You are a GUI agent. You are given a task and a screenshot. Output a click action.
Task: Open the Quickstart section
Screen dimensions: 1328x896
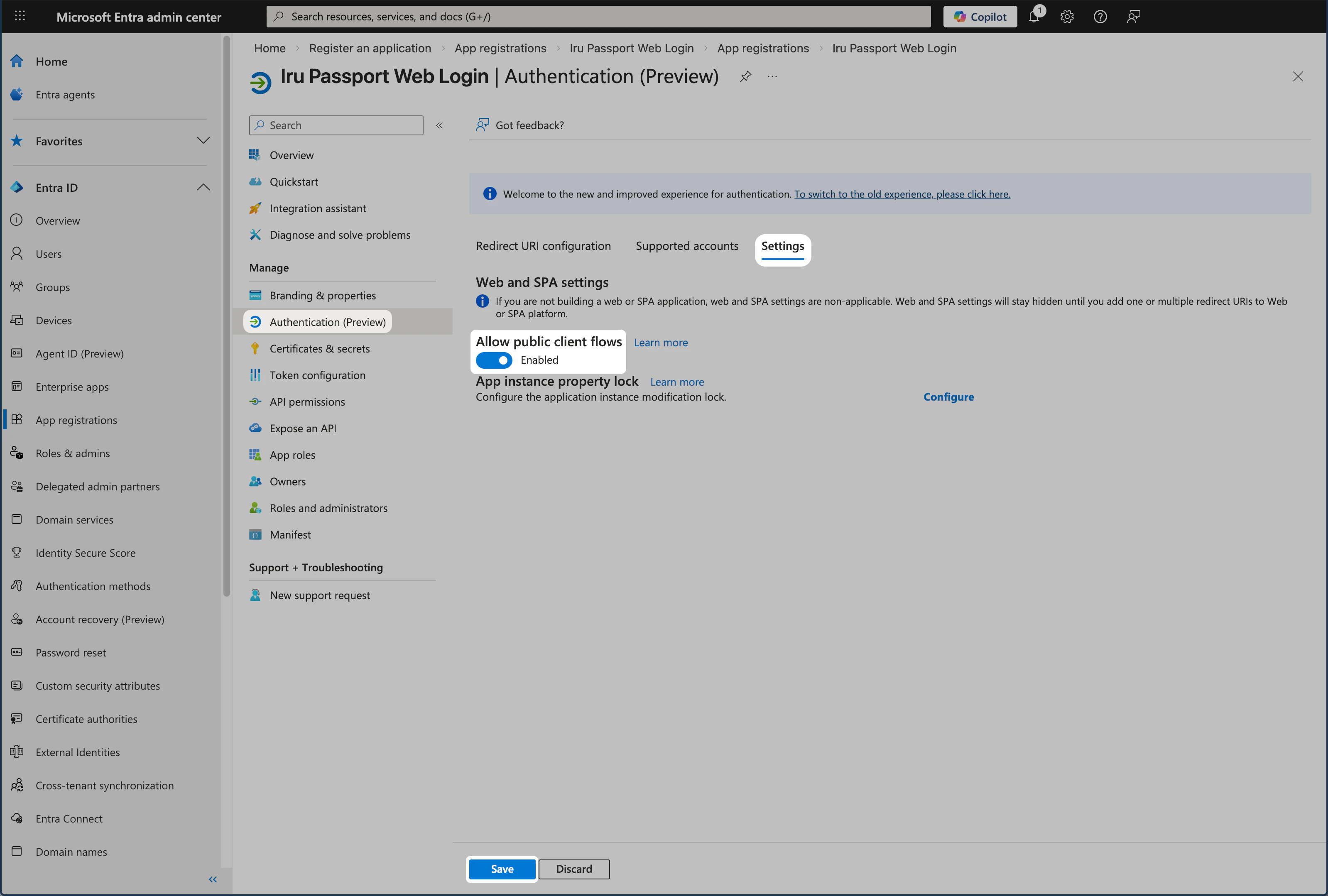294,181
